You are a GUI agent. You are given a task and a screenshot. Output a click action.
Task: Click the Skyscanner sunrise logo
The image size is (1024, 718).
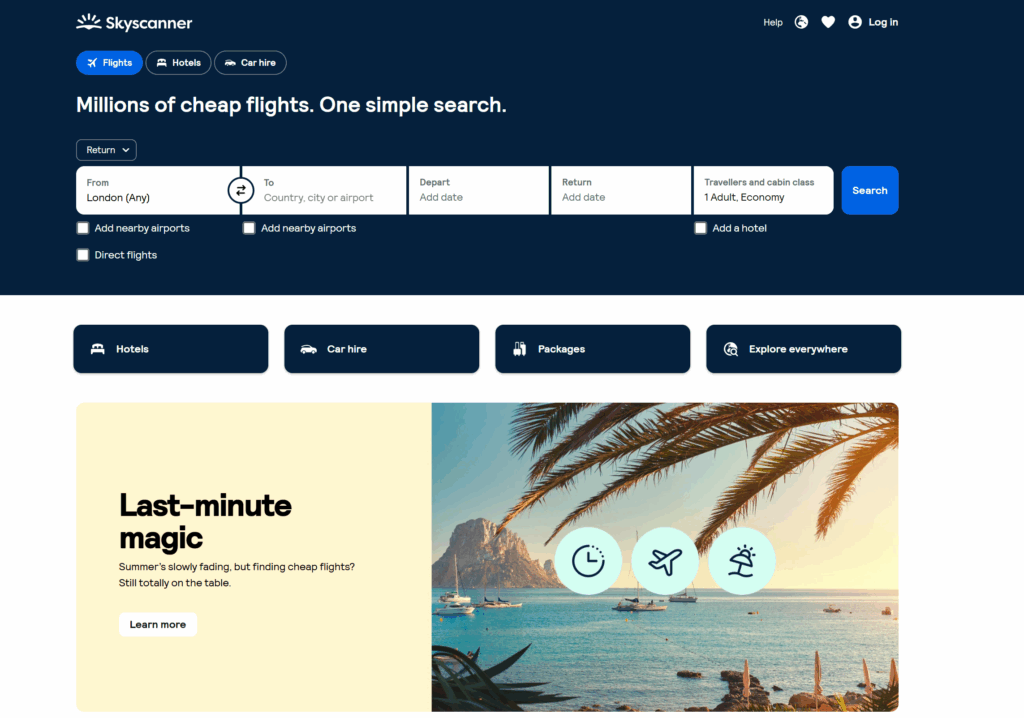89,22
